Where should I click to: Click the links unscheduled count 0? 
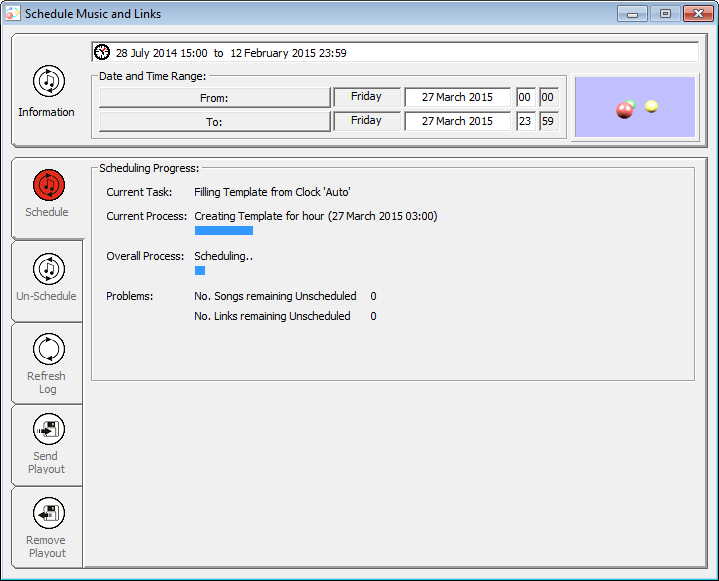pos(373,316)
